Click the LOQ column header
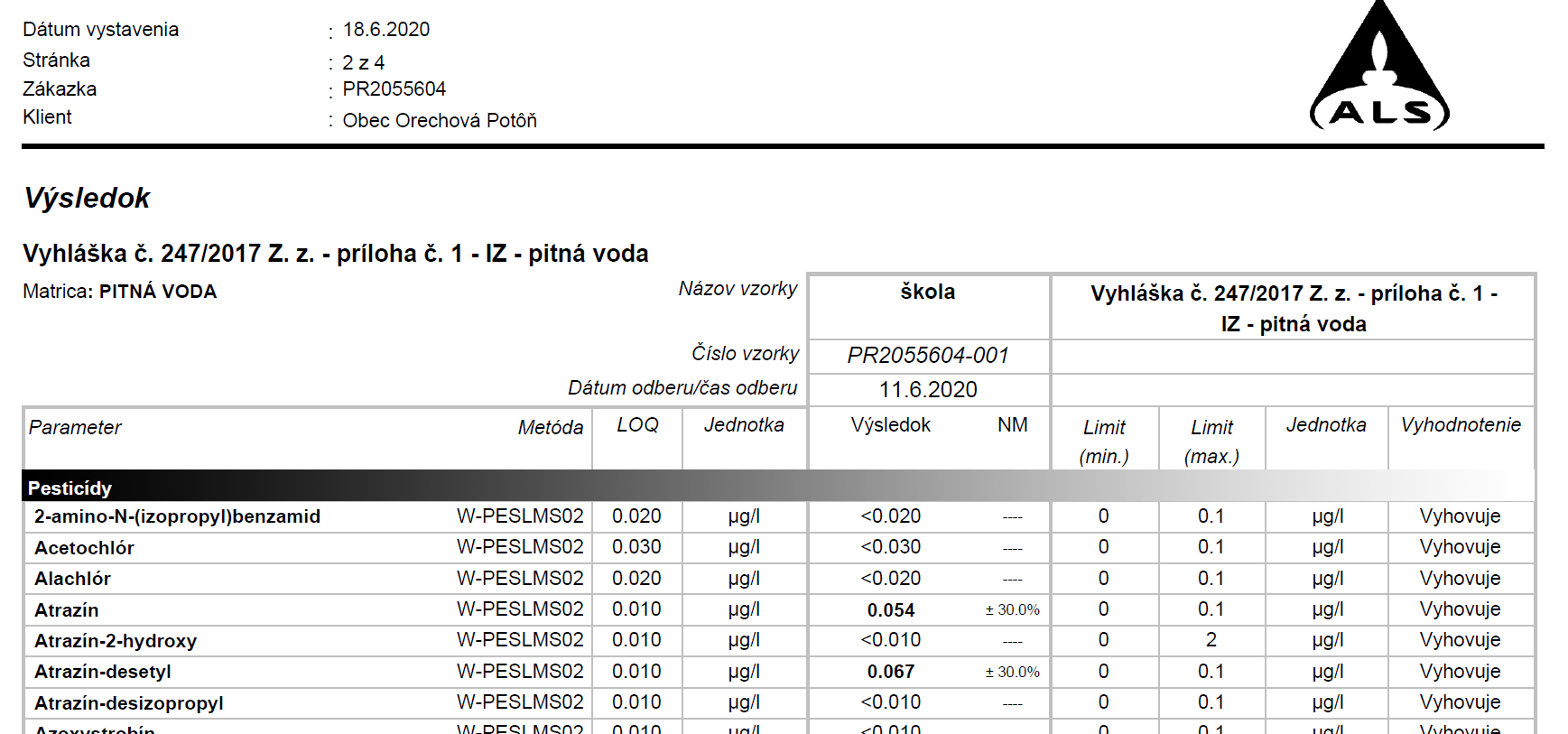The height and width of the screenshot is (734, 1568). [x=637, y=425]
